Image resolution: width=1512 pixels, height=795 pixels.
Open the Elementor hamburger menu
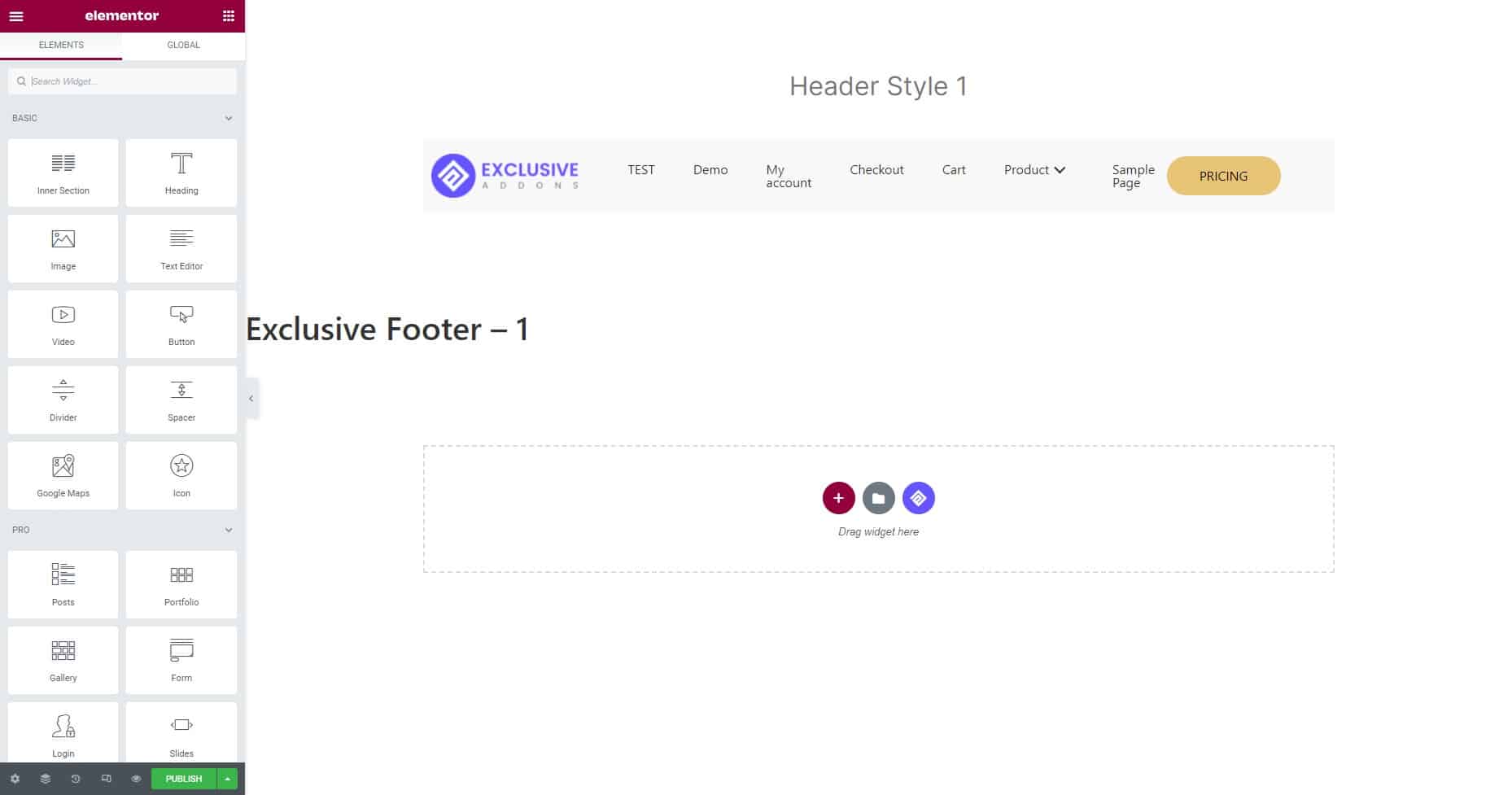point(16,16)
